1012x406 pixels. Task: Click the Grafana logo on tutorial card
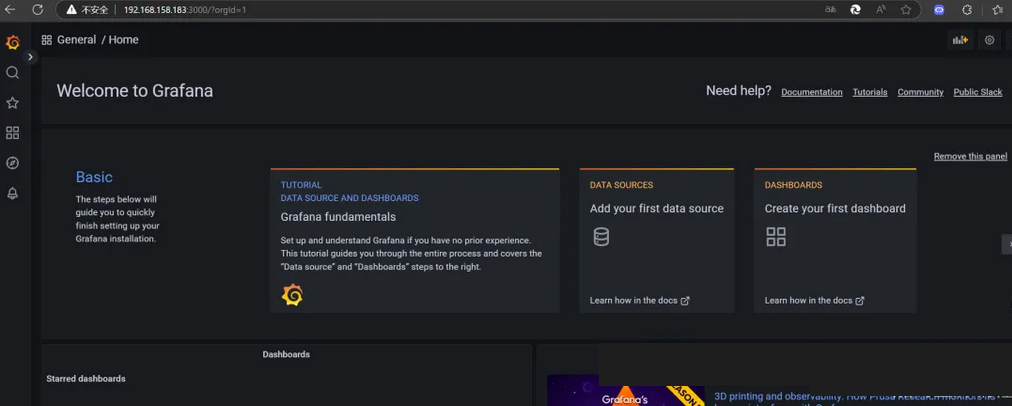click(292, 294)
